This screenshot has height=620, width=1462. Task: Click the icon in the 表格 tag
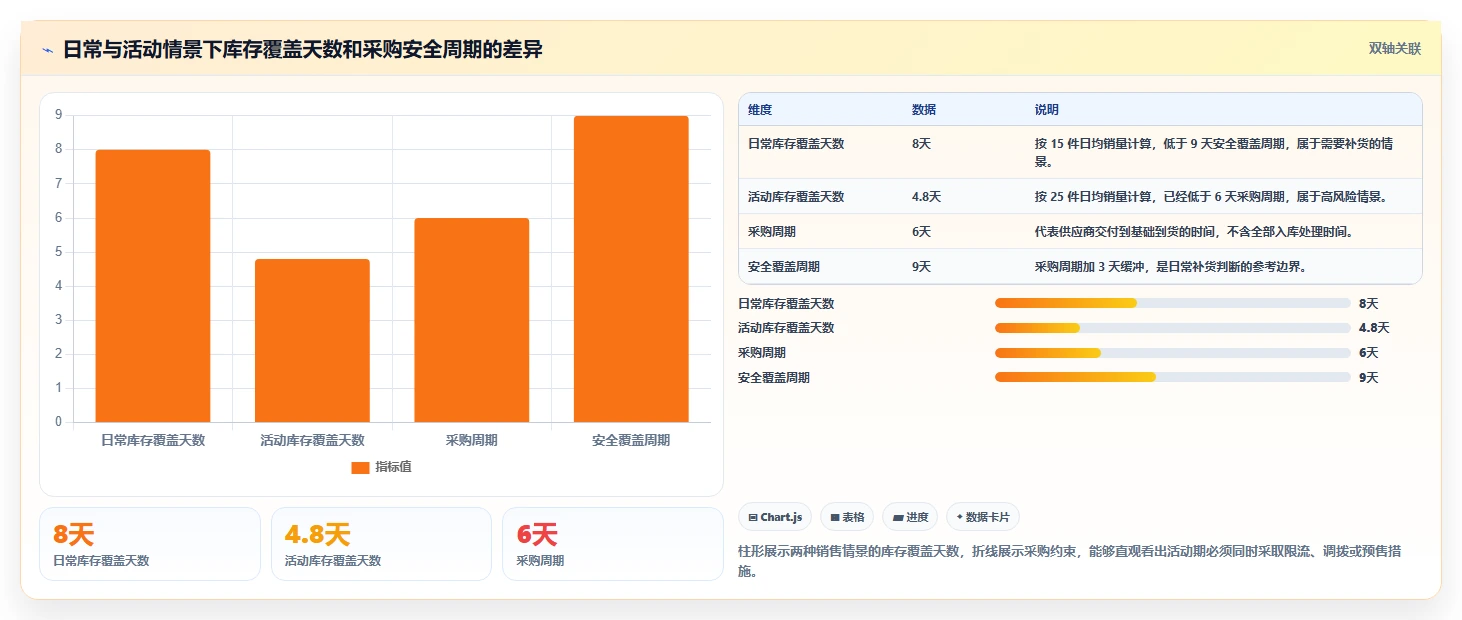(835, 518)
